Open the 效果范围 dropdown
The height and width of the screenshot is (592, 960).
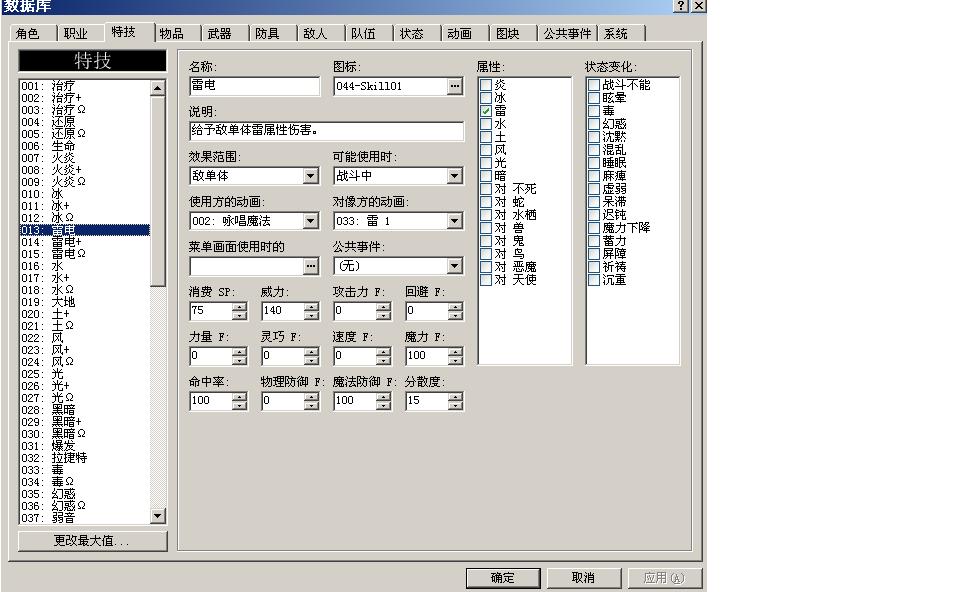click(x=311, y=176)
